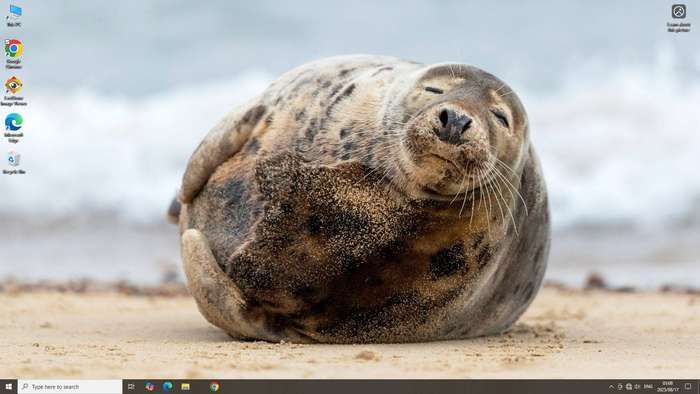Switch the ENG input language indicator
Viewport: 700px width, 394px height.
tap(649, 386)
